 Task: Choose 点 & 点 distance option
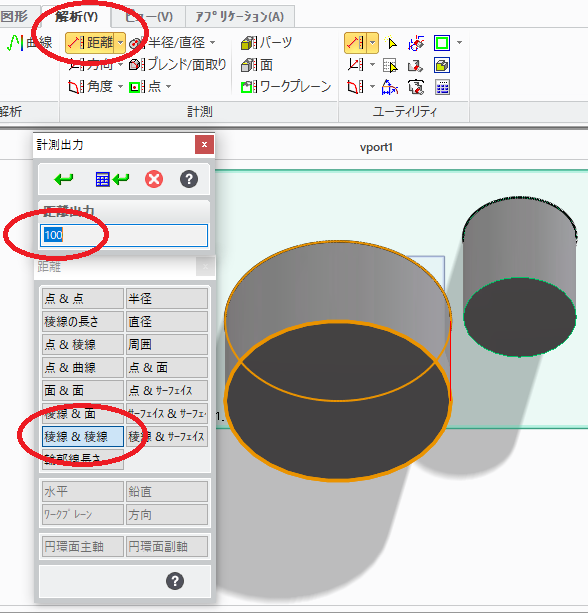(x=82, y=298)
